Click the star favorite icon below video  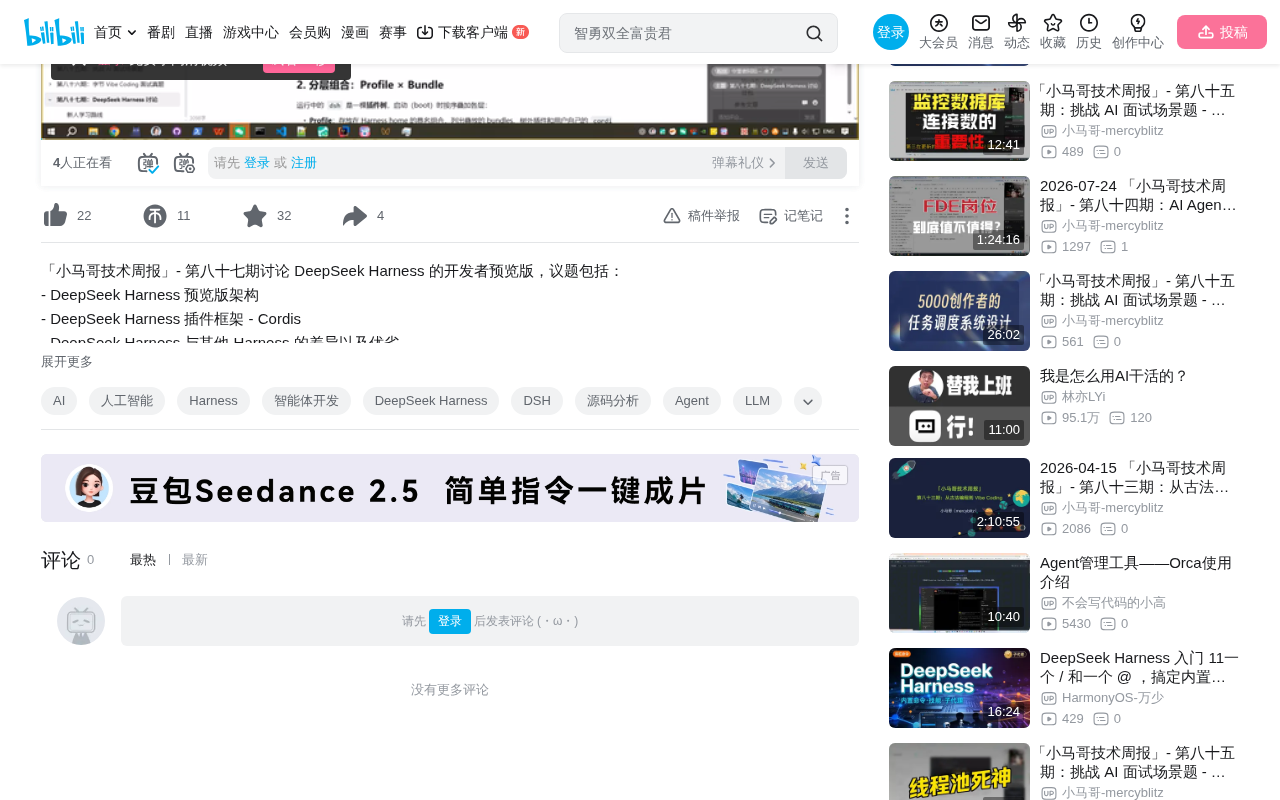[255, 216]
